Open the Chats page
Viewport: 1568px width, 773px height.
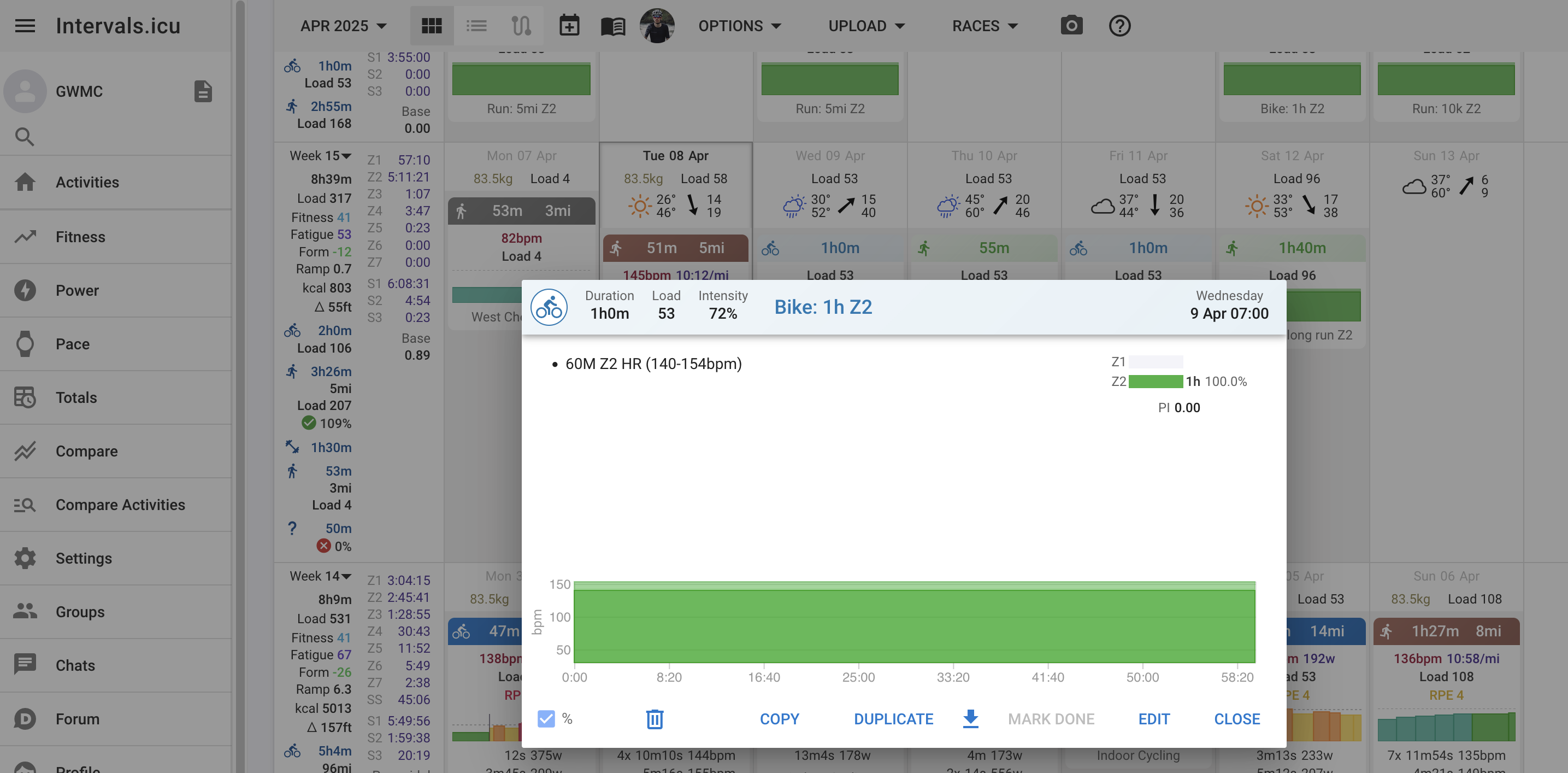(116, 665)
